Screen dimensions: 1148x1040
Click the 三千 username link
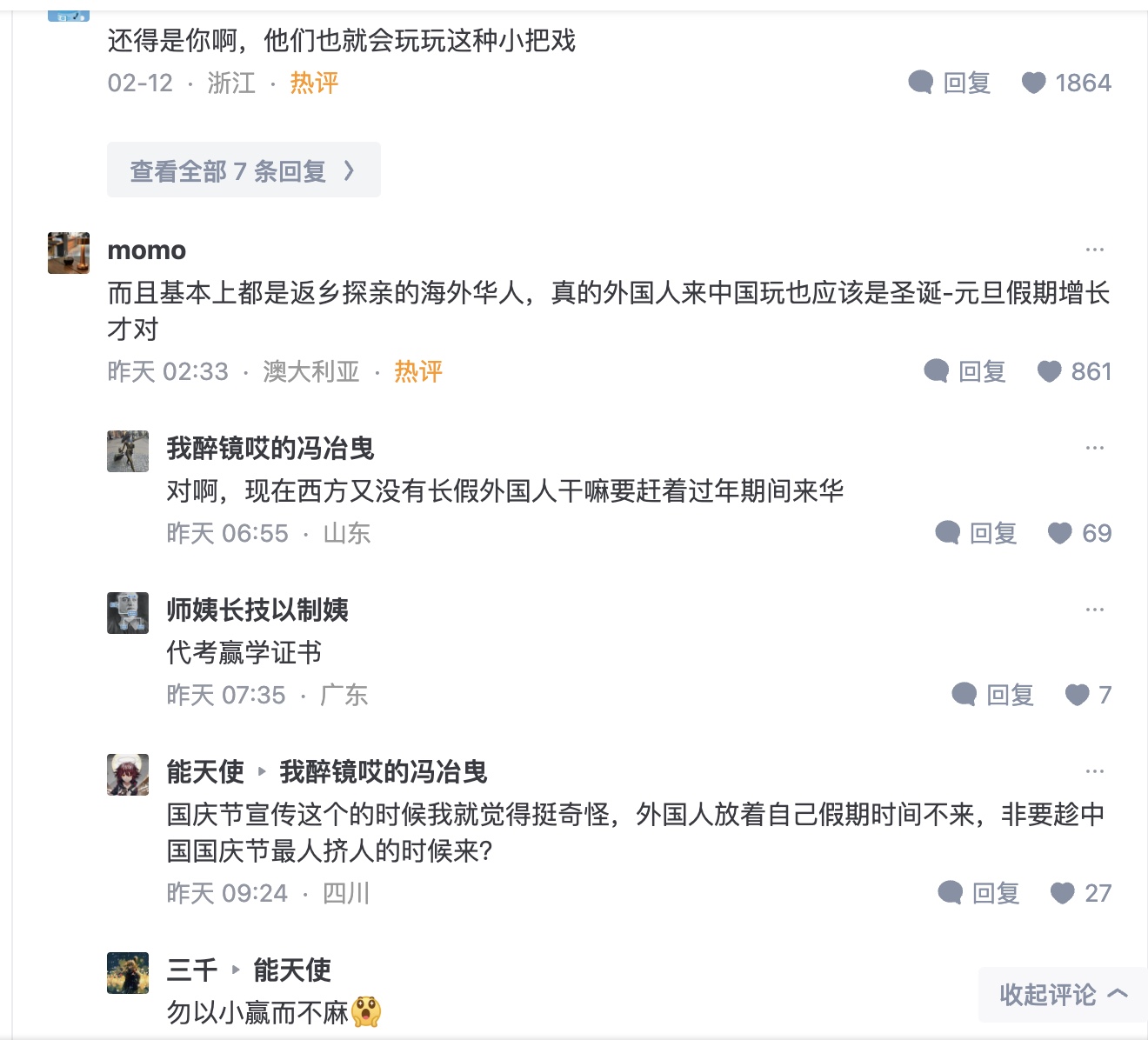coord(191,970)
